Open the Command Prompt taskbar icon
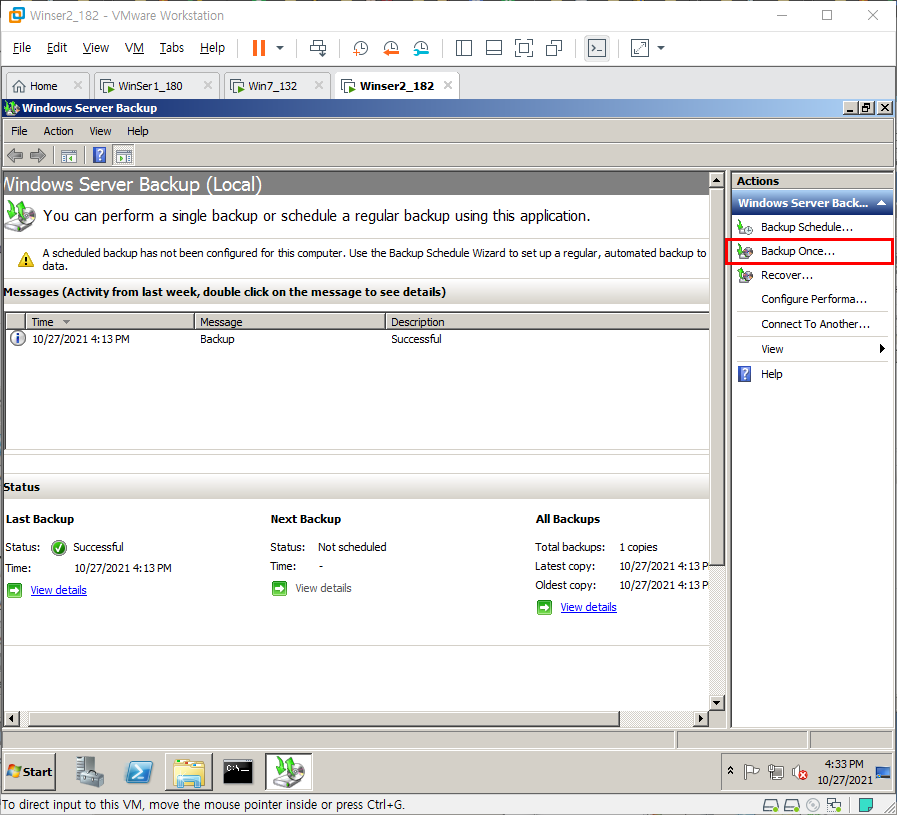Viewport: 897px width, 815px height. (x=238, y=772)
